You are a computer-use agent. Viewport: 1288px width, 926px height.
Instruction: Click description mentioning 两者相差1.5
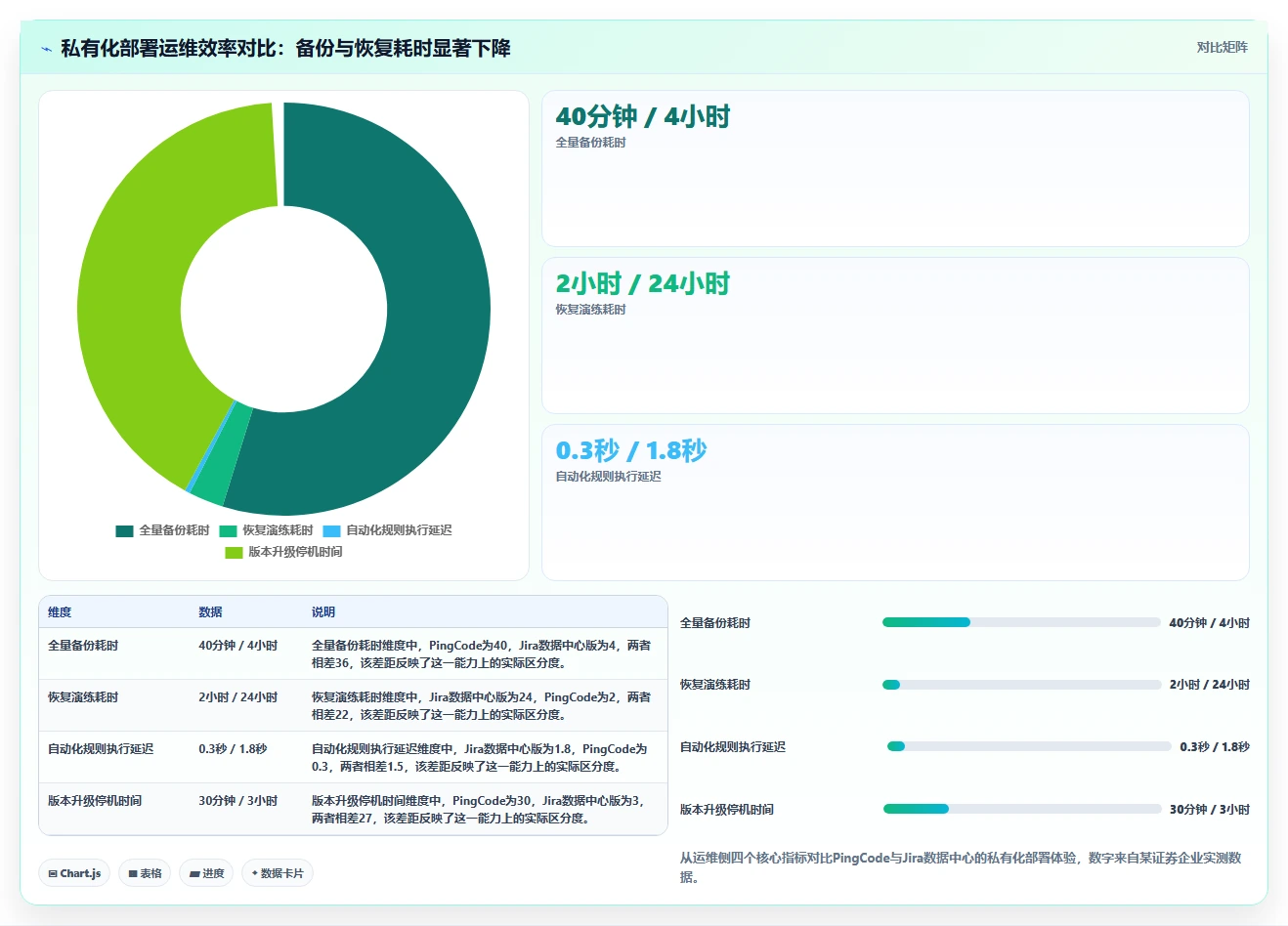(479, 758)
